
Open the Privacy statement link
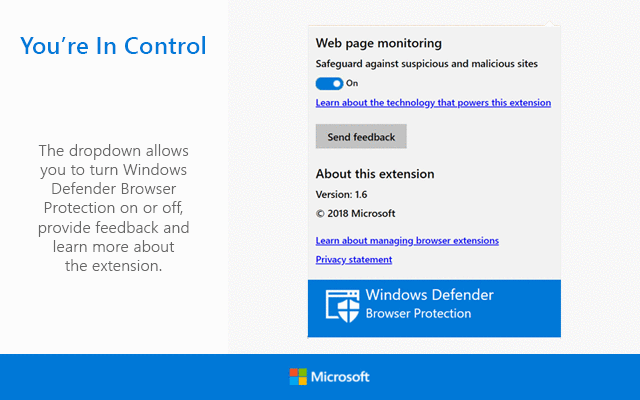(353, 260)
